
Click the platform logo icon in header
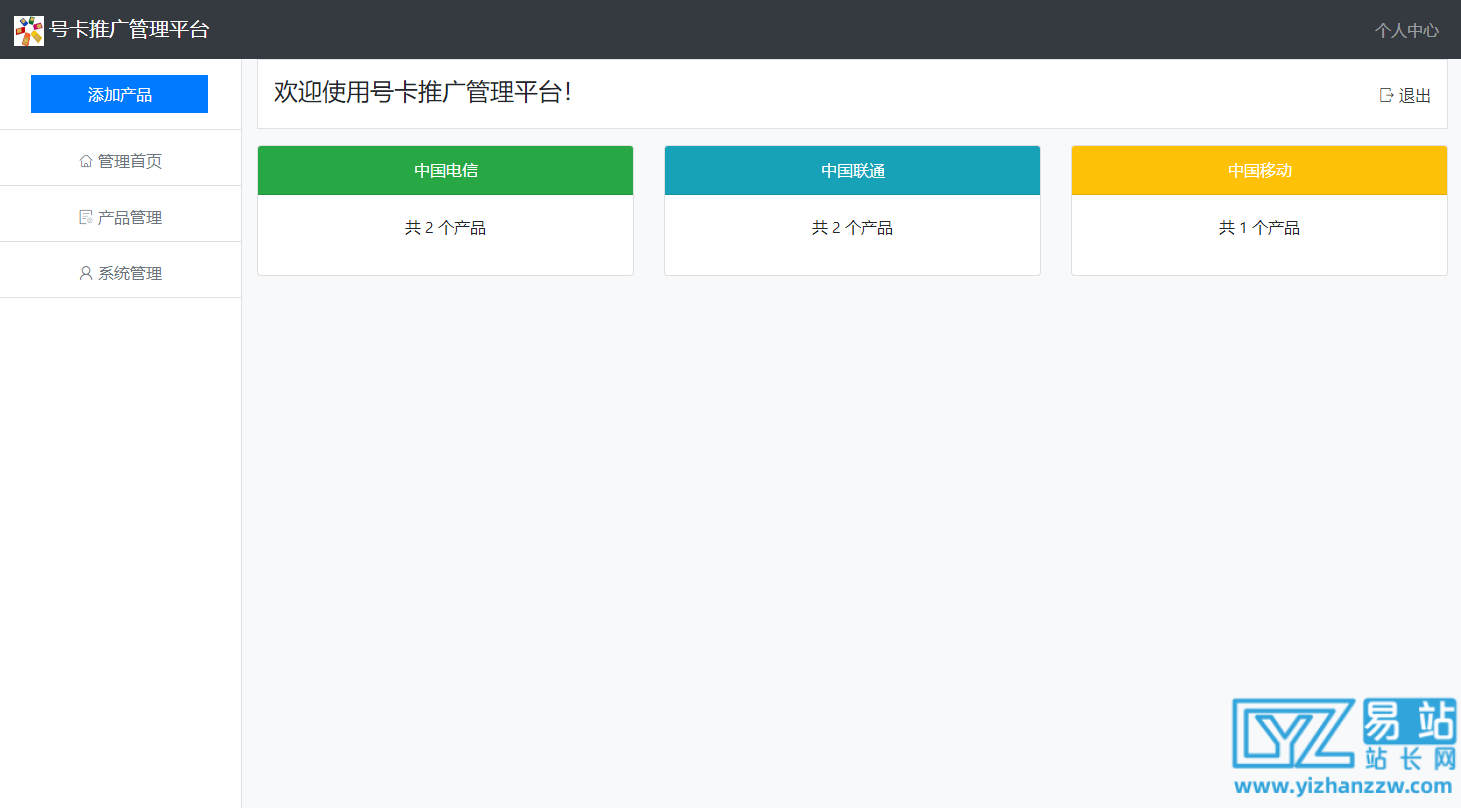click(x=29, y=31)
